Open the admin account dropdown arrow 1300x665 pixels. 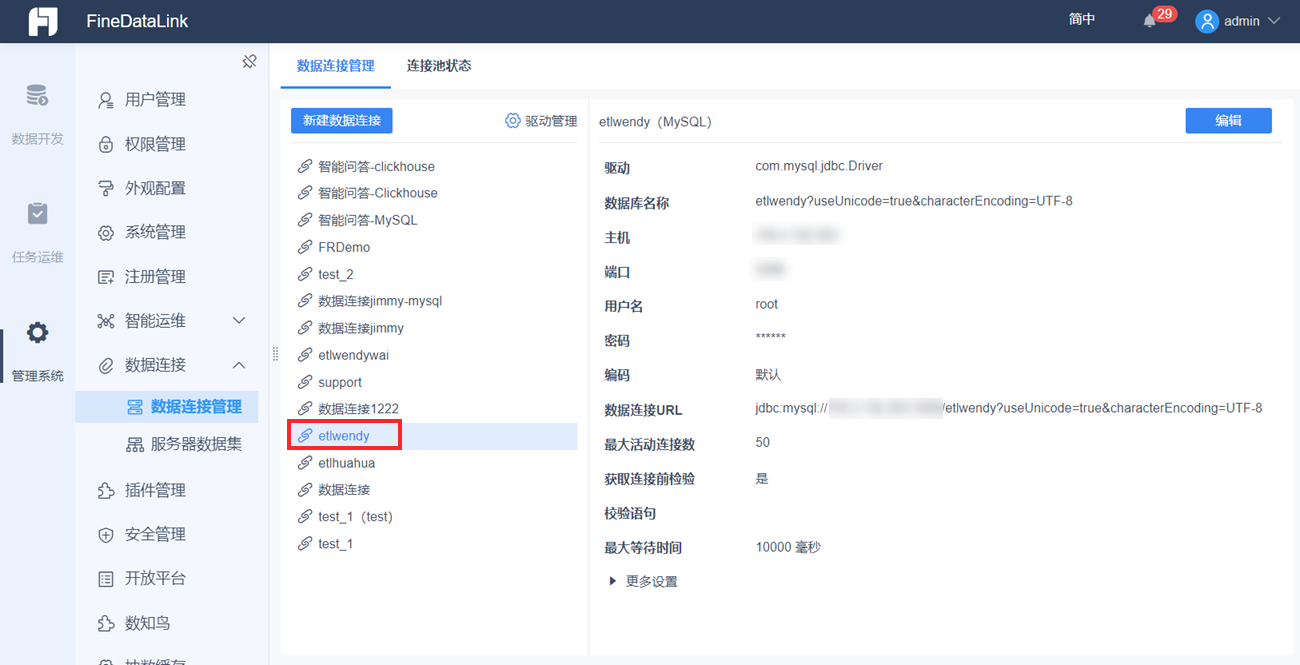click(1273, 21)
